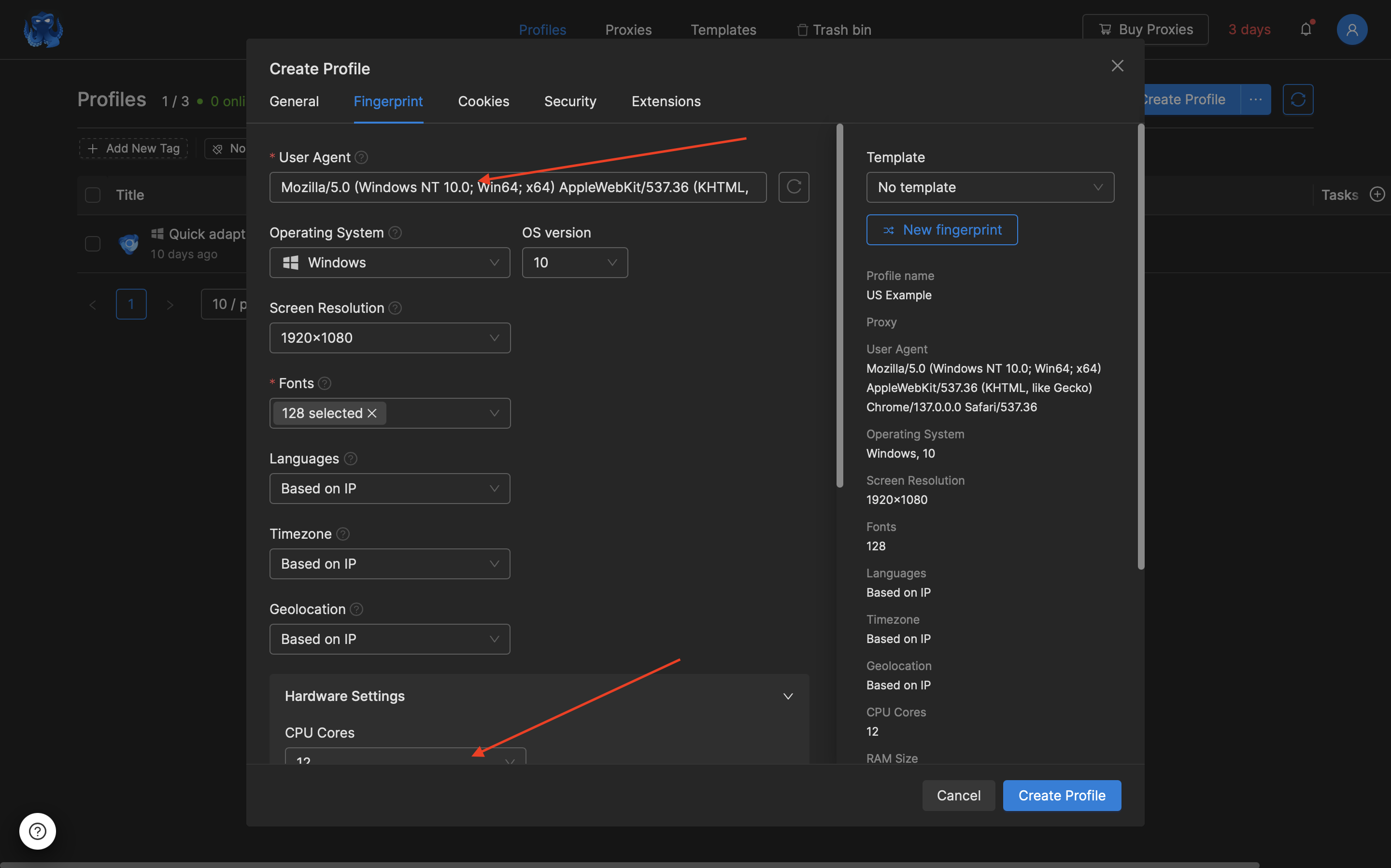The height and width of the screenshot is (868, 1391).
Task: Open the Template No template dropdown
Action: 990,187
